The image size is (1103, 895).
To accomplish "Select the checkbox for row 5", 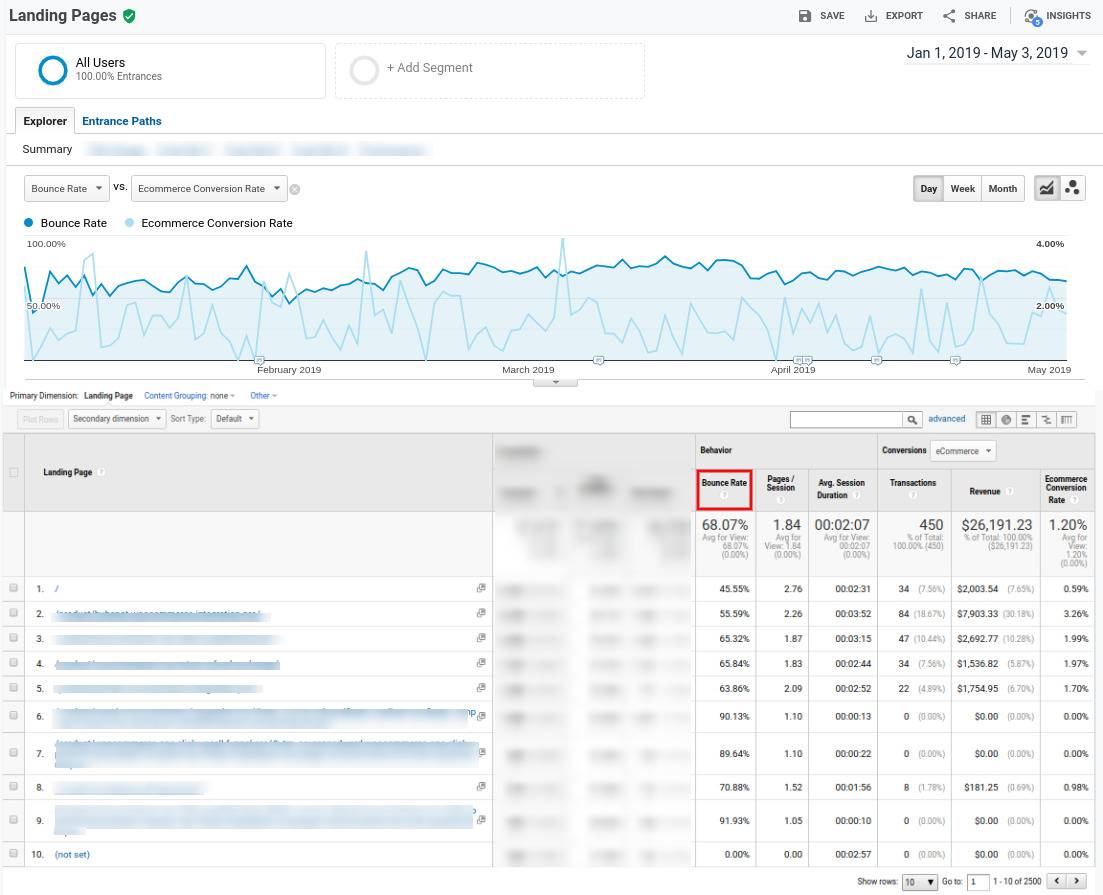I will (13, 688).
